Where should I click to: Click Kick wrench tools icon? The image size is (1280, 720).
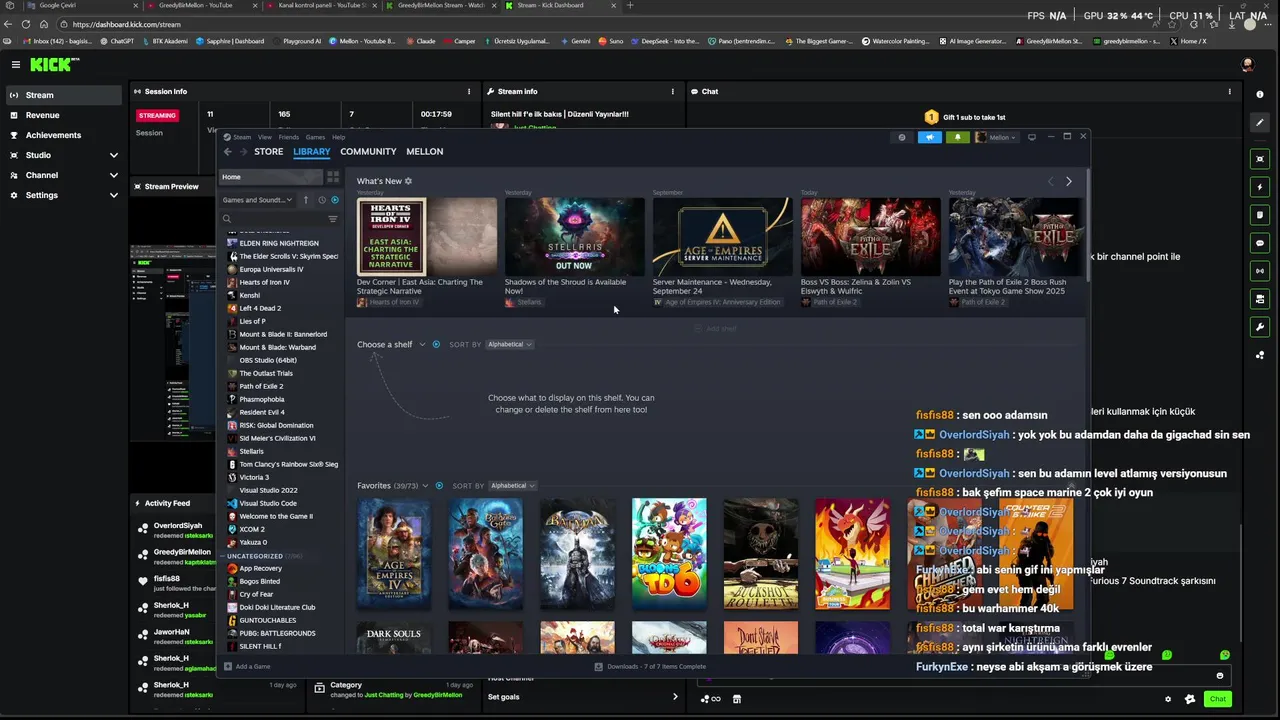tap(1260, 327)
